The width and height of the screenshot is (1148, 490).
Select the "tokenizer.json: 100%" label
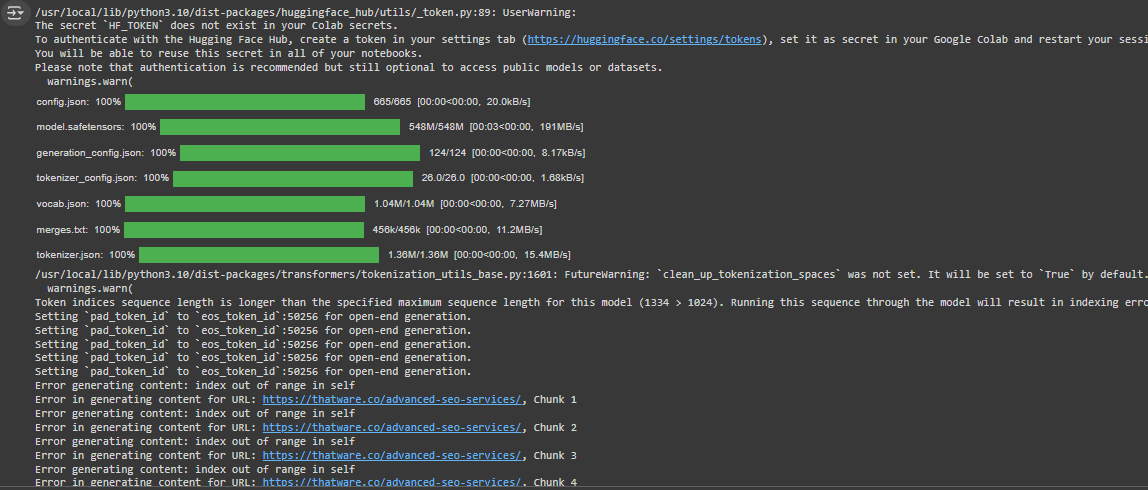pos(86,255)
